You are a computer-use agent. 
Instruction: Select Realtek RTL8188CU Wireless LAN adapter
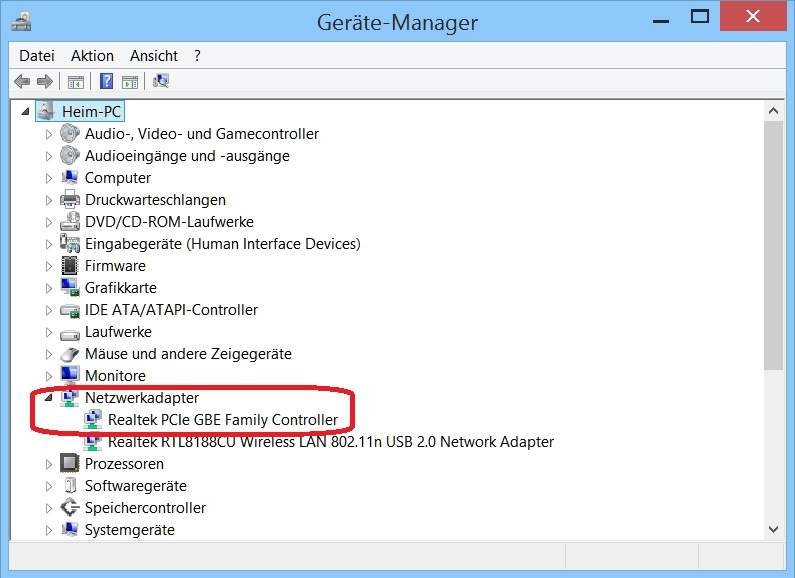coord(331,442)
